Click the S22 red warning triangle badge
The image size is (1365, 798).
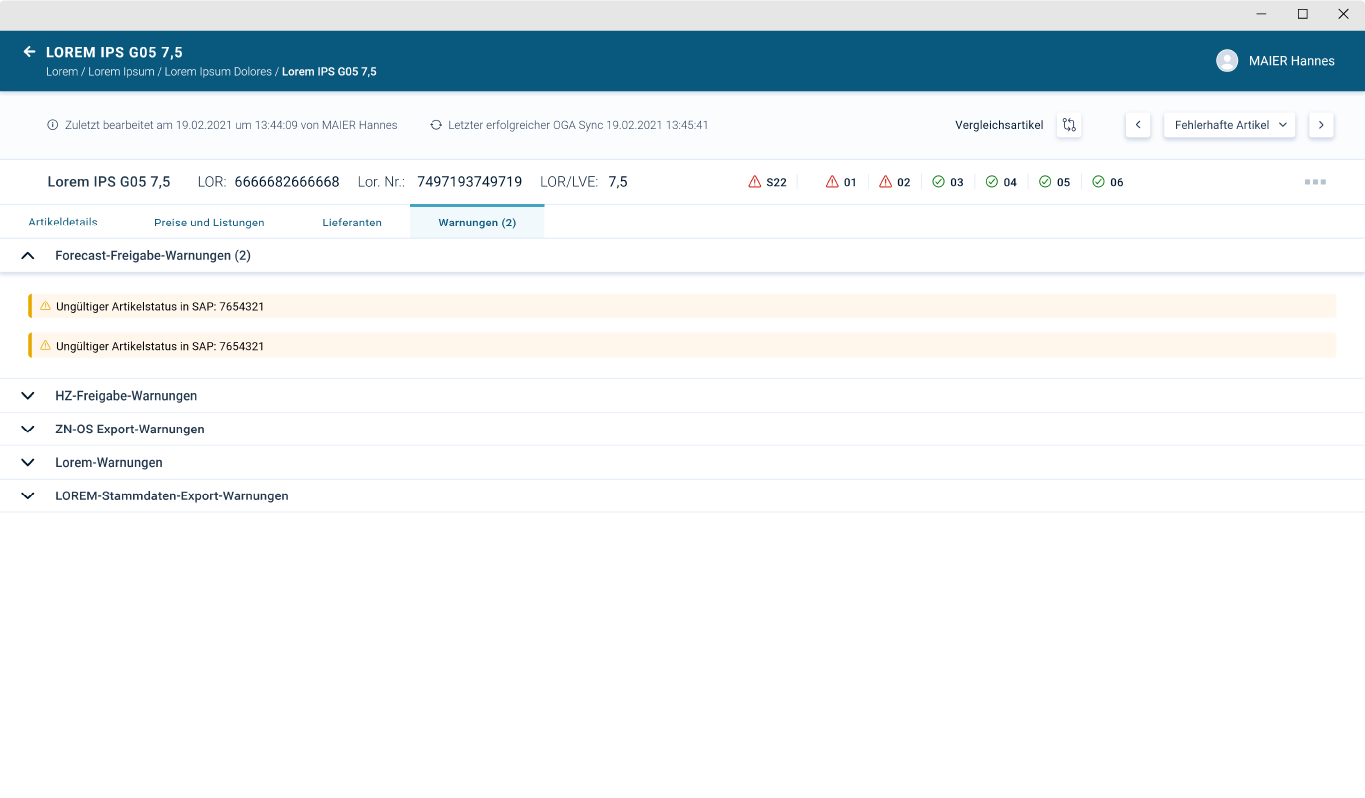[x=754, y=181]
